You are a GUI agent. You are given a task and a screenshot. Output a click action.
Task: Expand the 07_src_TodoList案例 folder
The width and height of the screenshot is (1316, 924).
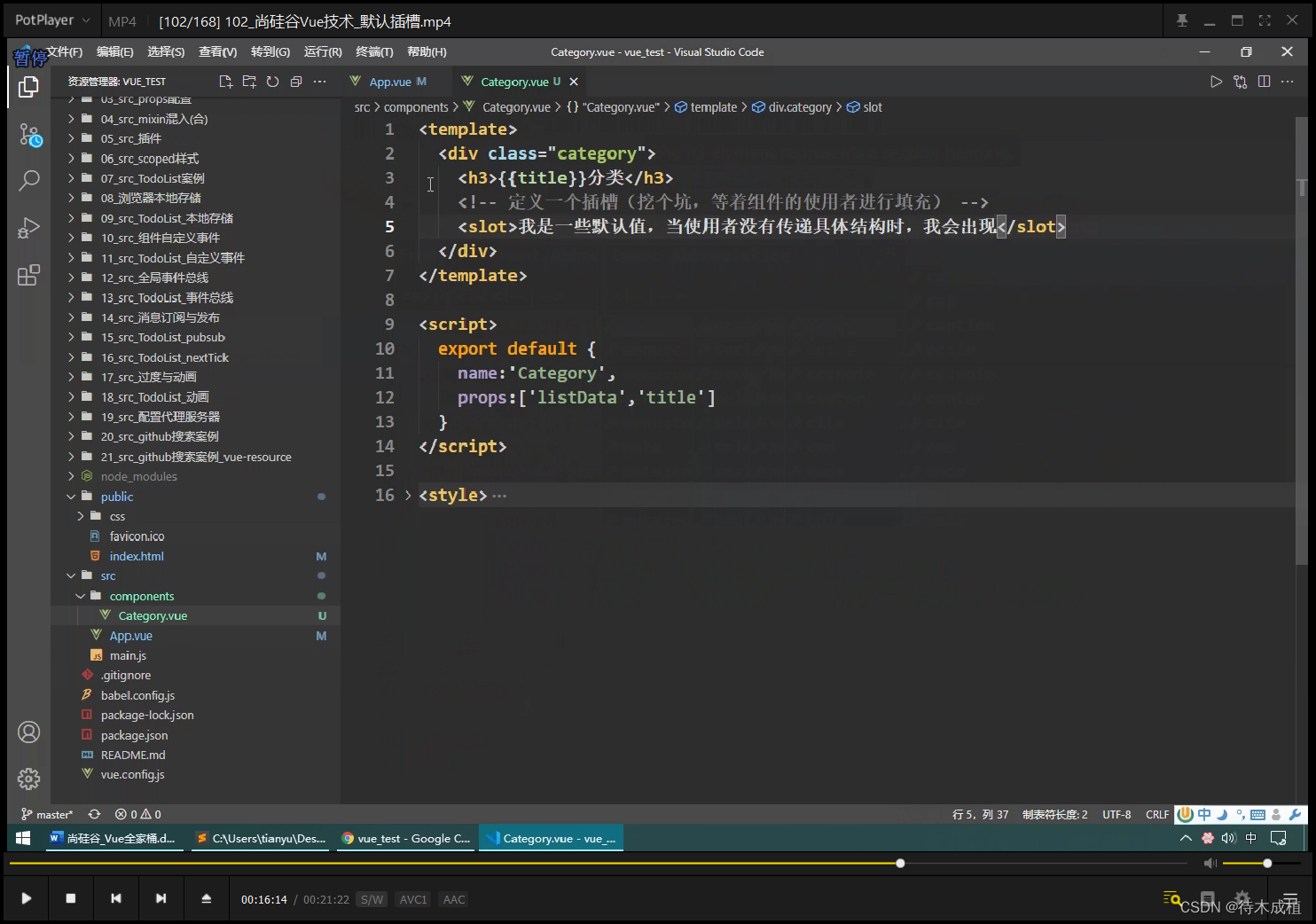click(x=71, y=178)
